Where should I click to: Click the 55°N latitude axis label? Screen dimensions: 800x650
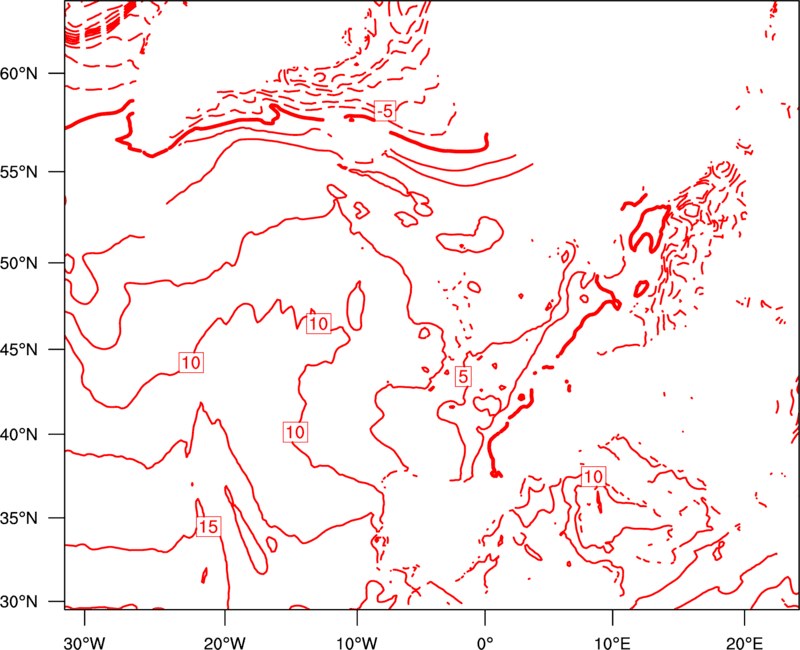[x=19, y=172]
